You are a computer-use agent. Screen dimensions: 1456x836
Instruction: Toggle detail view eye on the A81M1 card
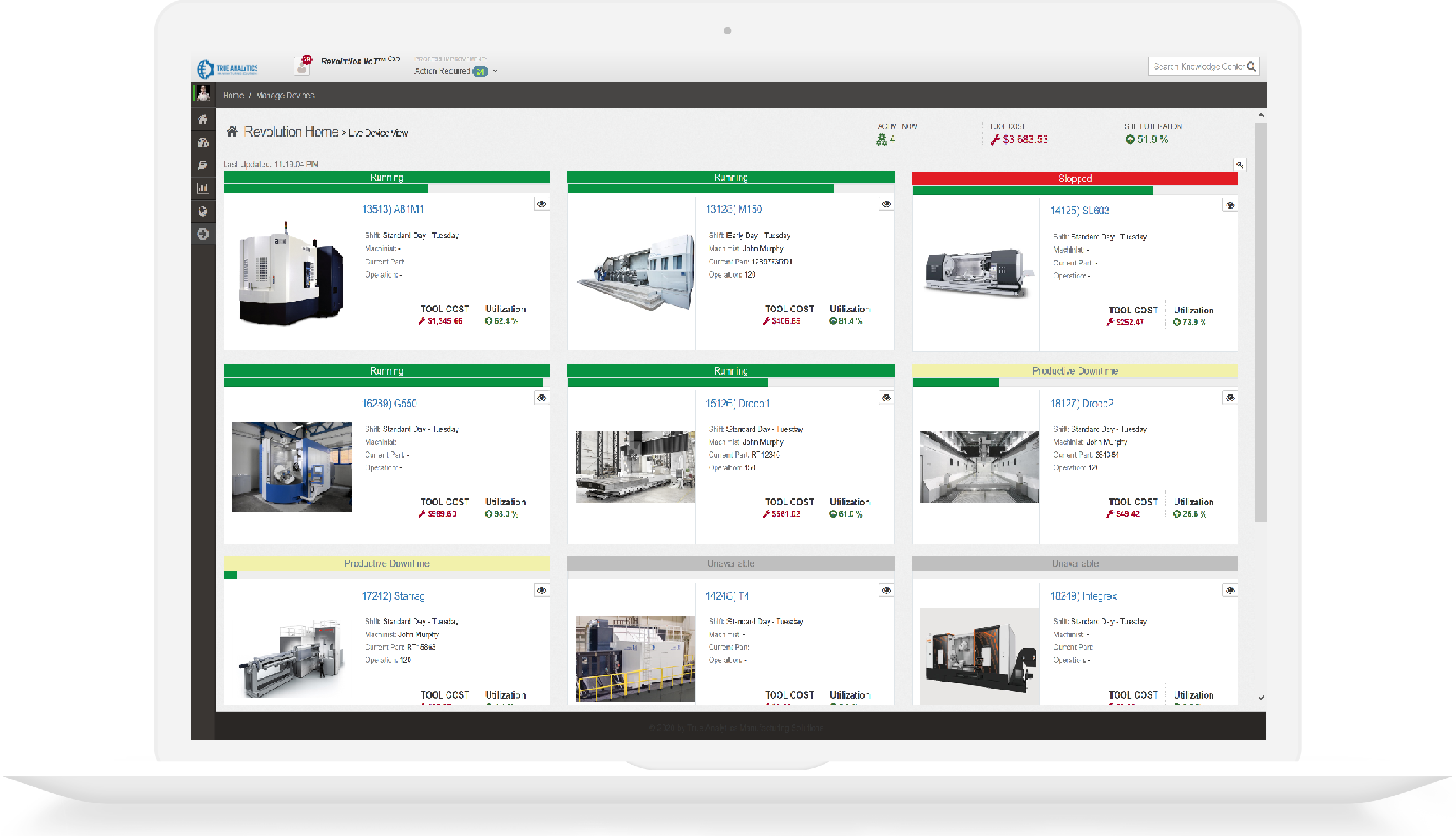tap(541, 204)
